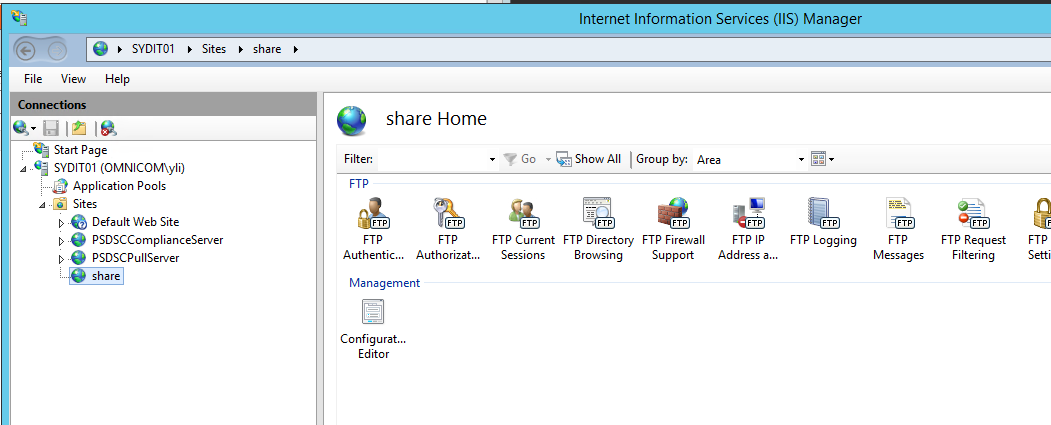
Task: Select Start Page in Connections tree
Action: pos(80,150)
